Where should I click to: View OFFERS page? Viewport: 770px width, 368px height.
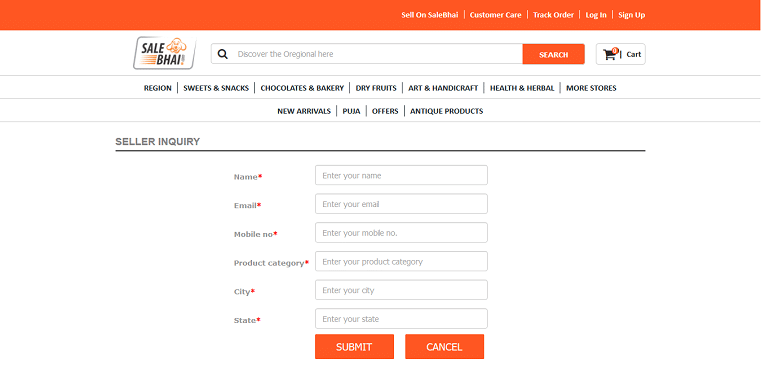coord(385,111)
